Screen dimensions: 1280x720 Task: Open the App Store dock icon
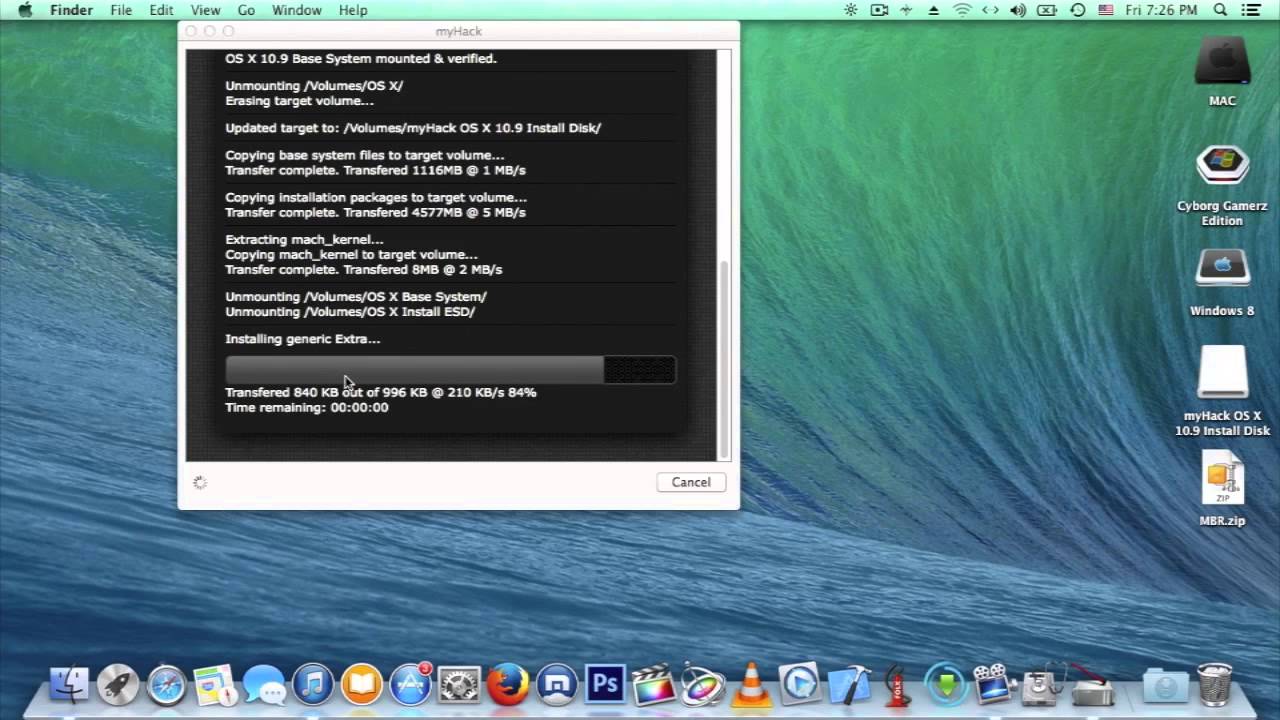pos(410,685)
